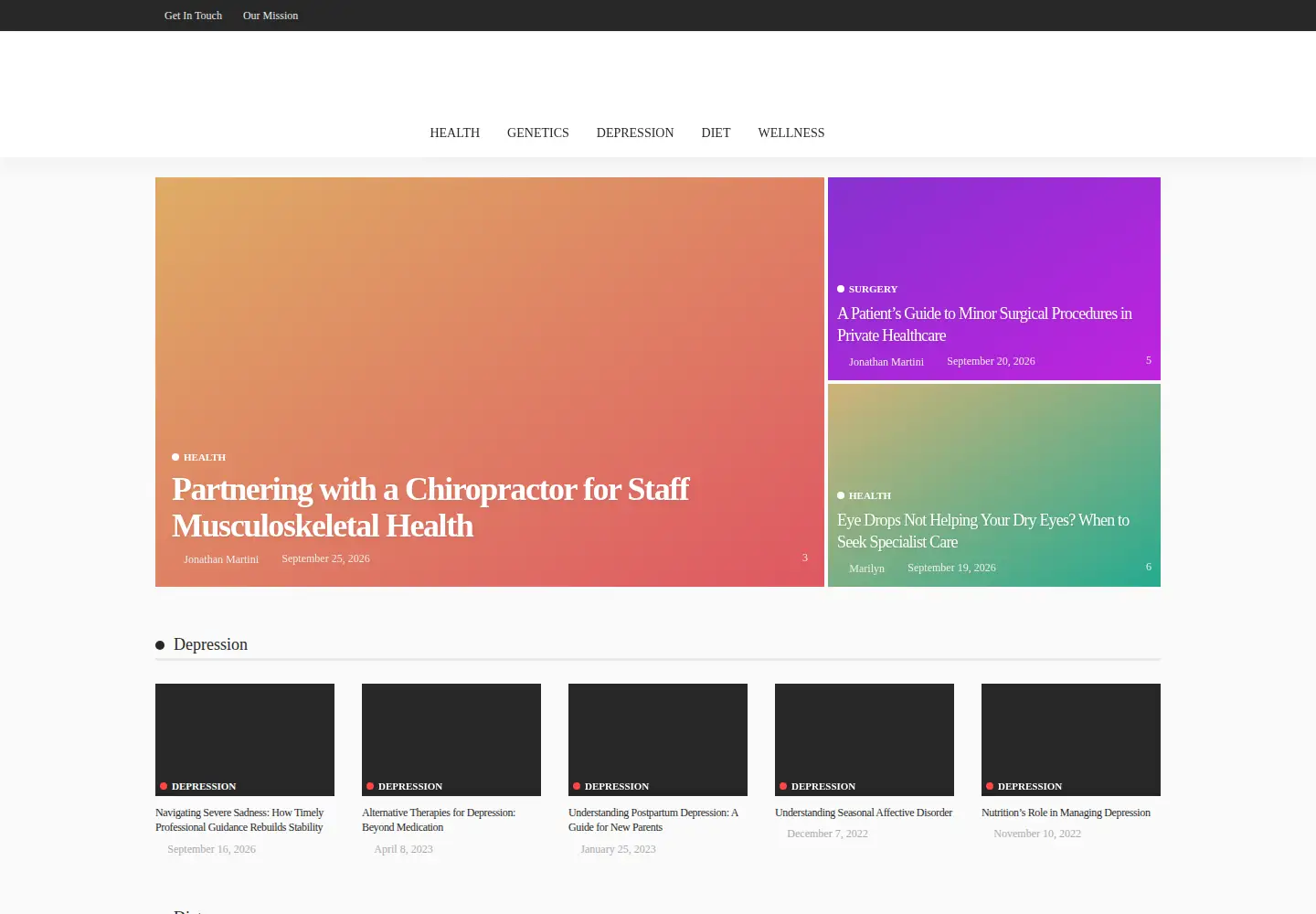Open thumbnail for Navigating Severe Sadness post

pos(245,739)
